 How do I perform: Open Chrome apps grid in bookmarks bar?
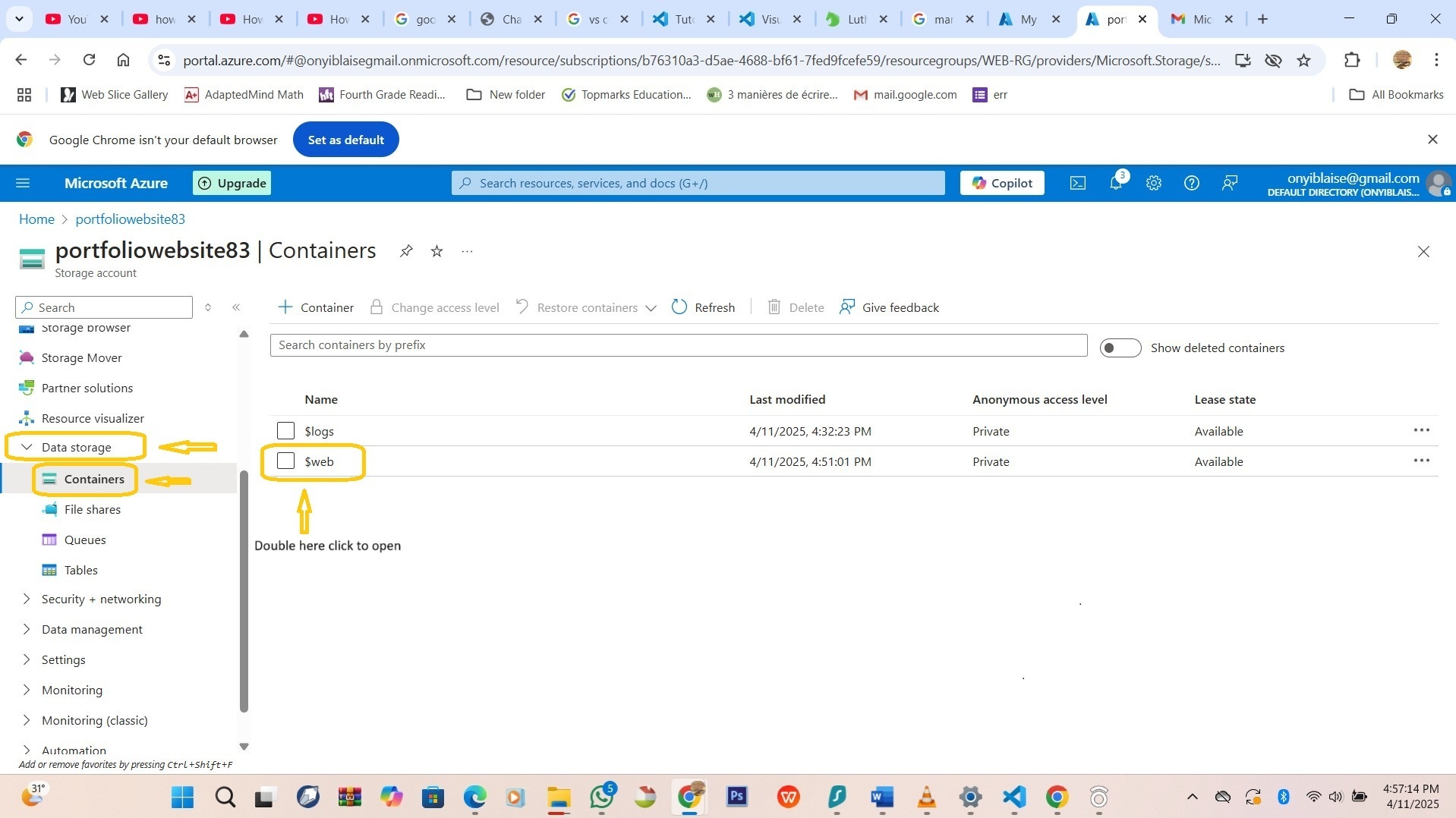point(24,95)
